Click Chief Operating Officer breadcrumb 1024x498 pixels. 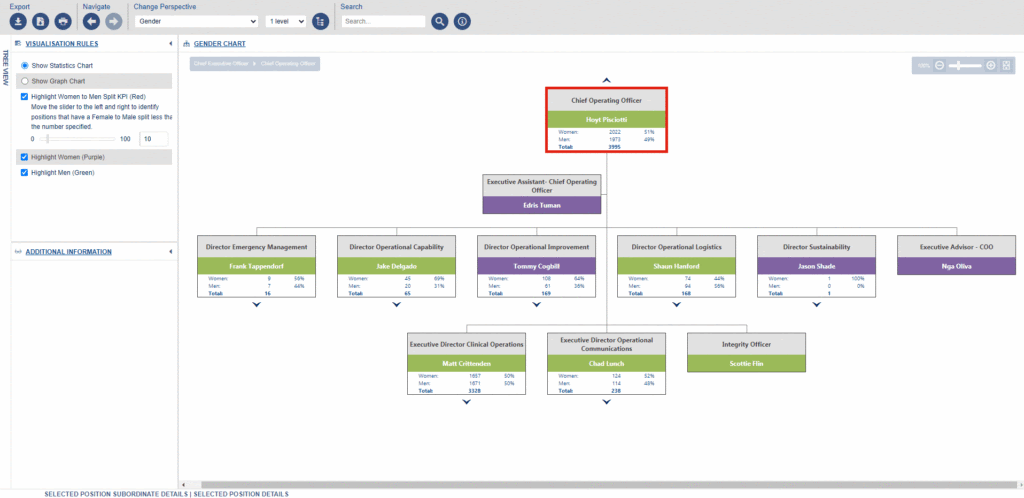[x=288, y=64]
